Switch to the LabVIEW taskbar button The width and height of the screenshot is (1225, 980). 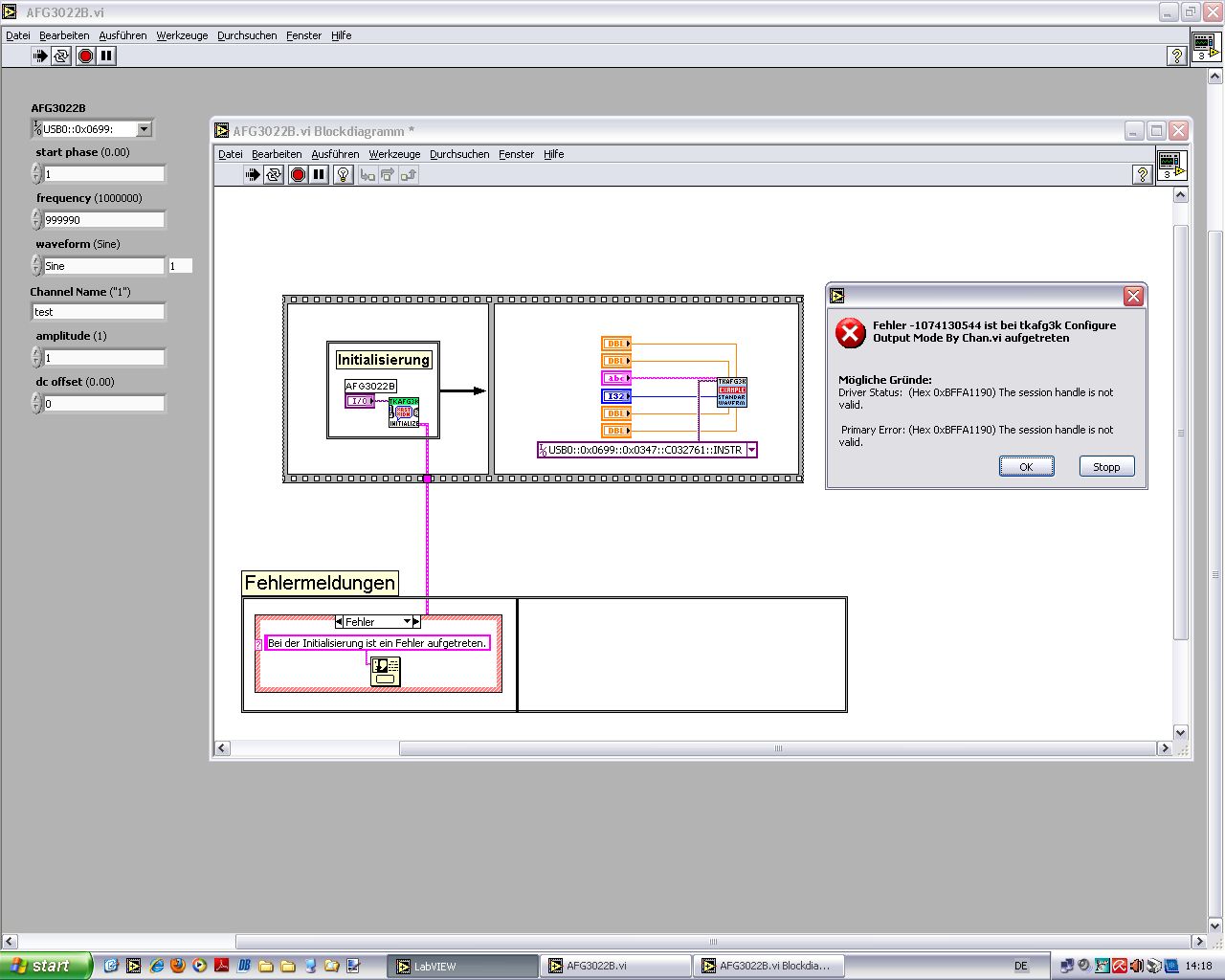pos(463,966)
